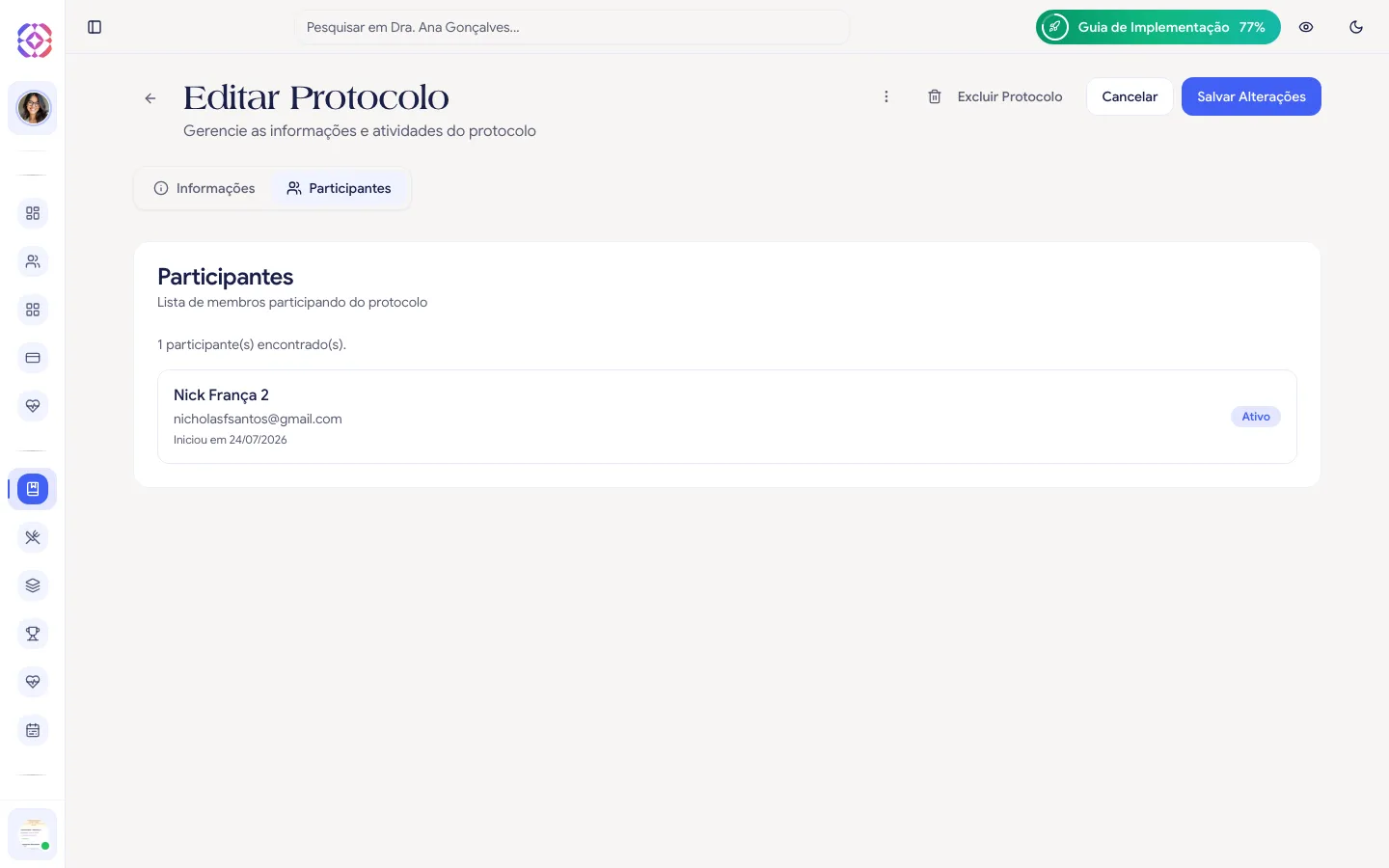Toggle the eye visibility icon in the top bar
Viewport: 1389px width, 868px height.
pos(1306,27)
